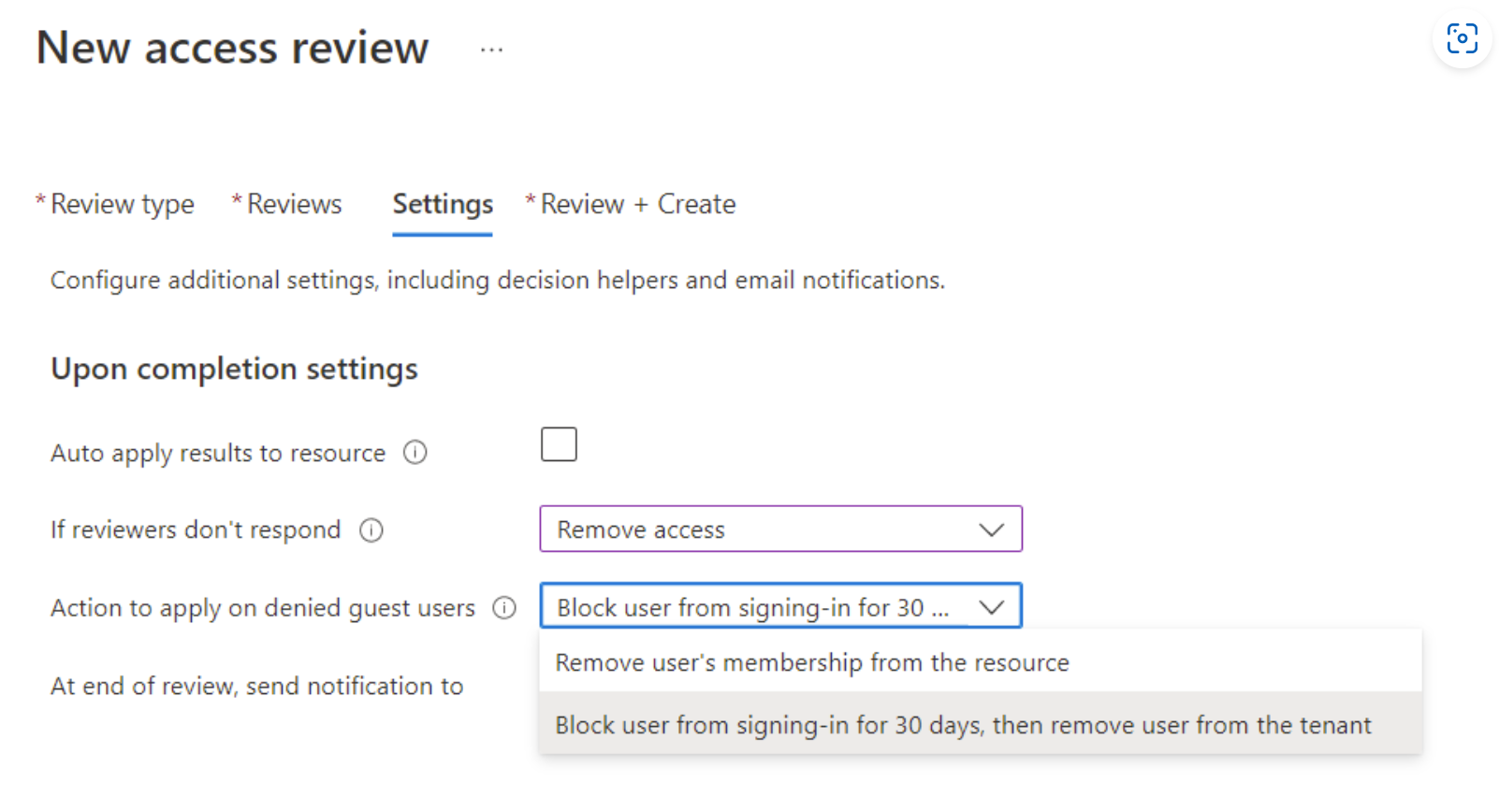The width and height of the screenshot is (1499, 812).
Task: Click the If reviewers don't respond label
Action: [196, 530]
